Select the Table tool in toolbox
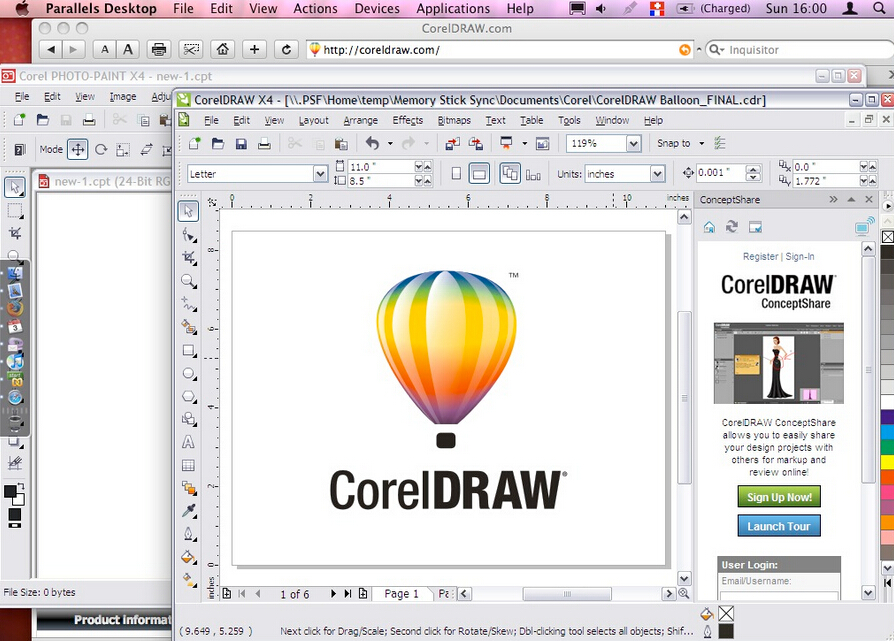Image resolution: width=894 pixels, height=641 pixels. click(x=188, y=465)
